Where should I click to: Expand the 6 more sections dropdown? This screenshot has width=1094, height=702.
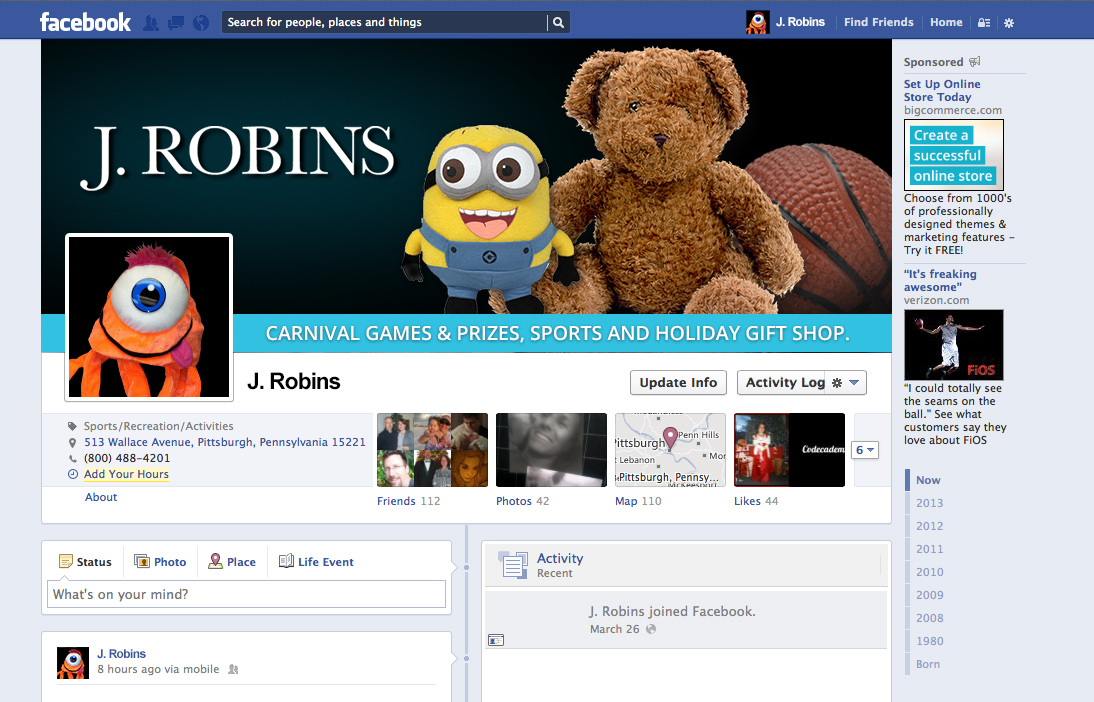coord(864,450)
